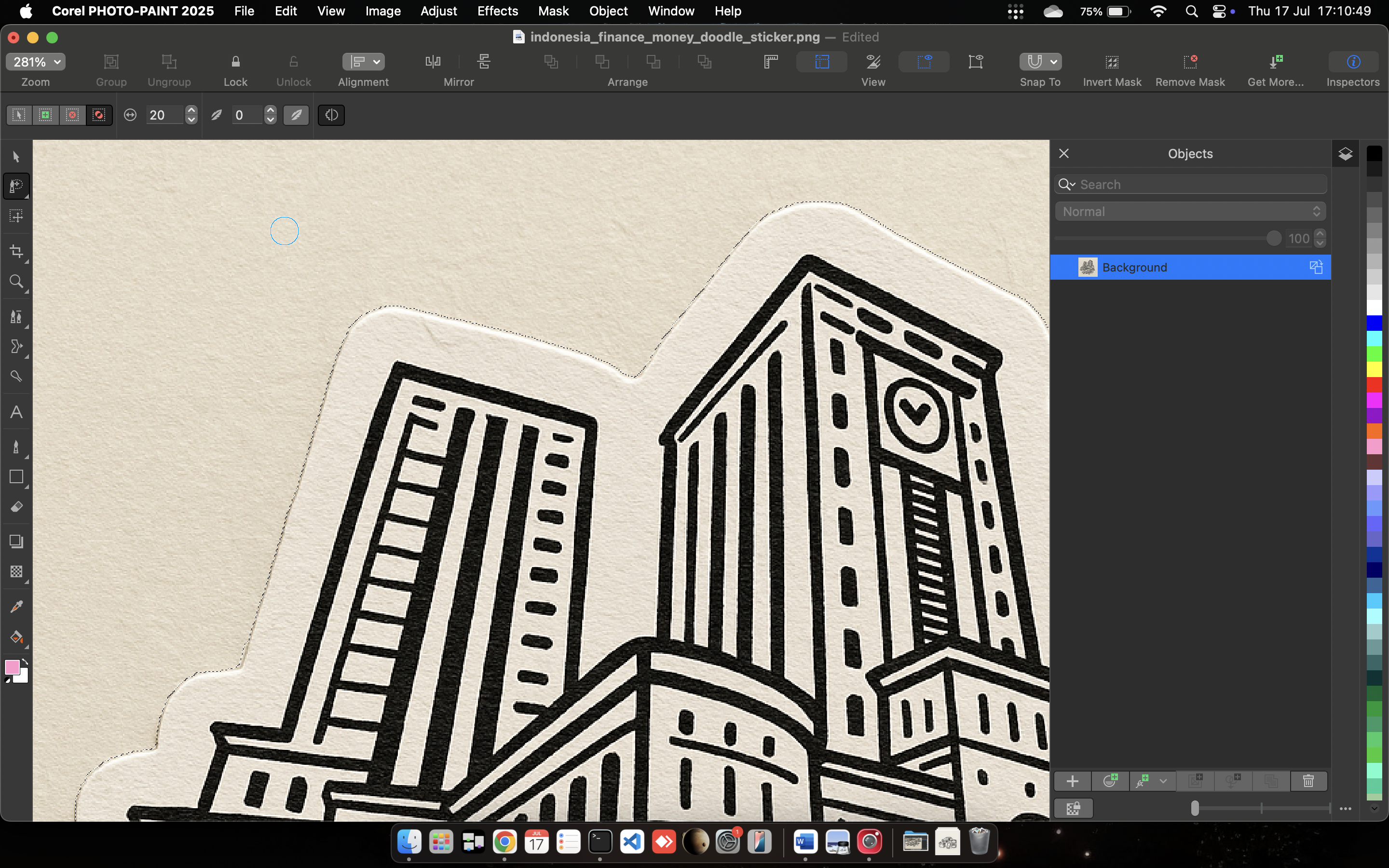The image size is (1389, 868).
Task: Click the Invert Mask icon
Action: point(1112,62)
